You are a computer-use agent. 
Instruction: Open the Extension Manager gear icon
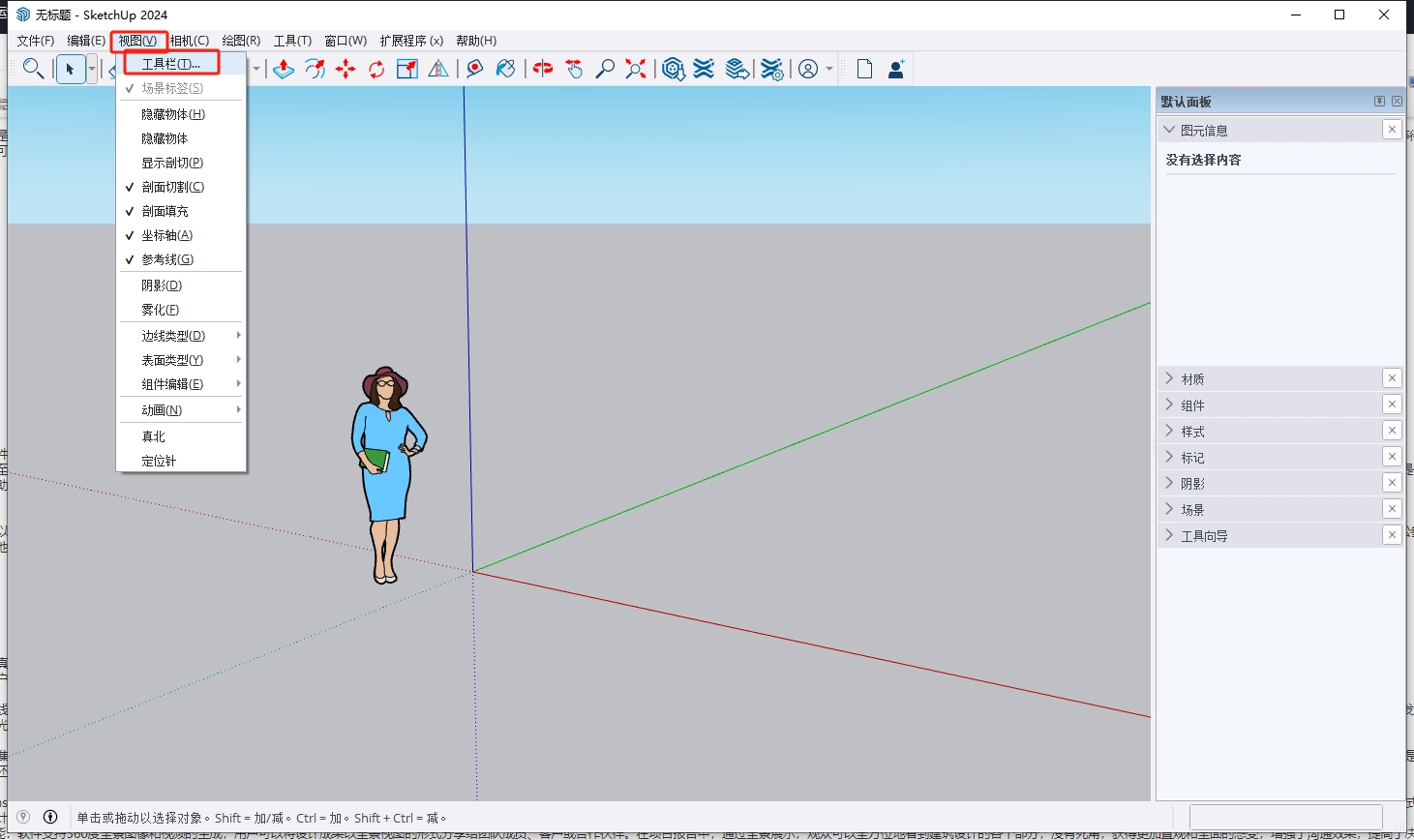771,69
